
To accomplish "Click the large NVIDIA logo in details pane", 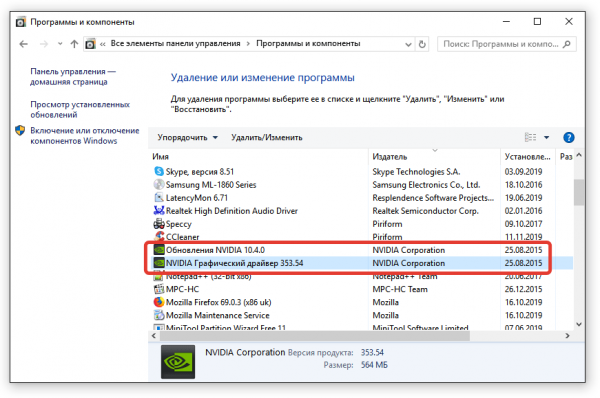I will pos(178,362).
